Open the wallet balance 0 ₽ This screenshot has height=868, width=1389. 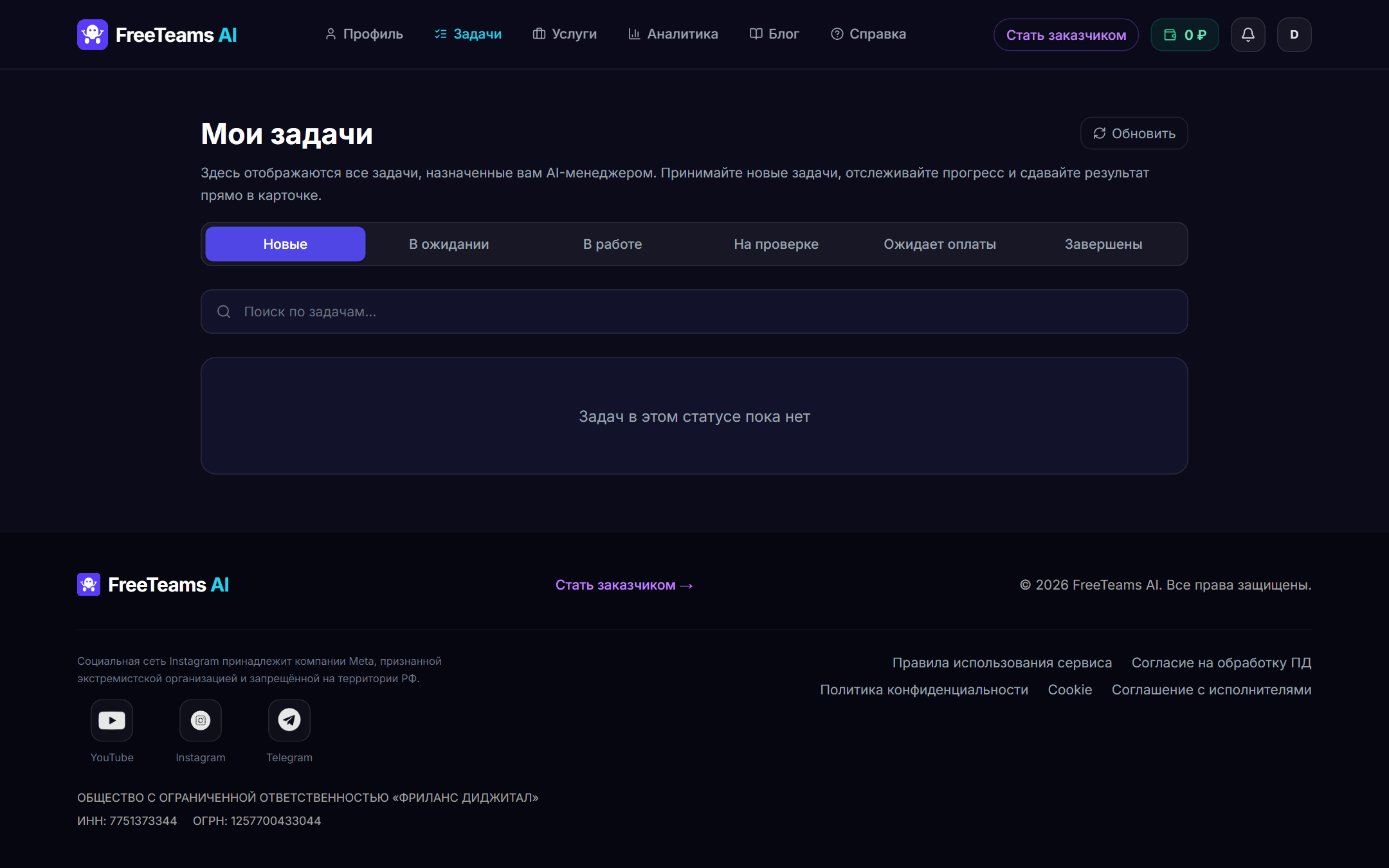coord(1185,35)
